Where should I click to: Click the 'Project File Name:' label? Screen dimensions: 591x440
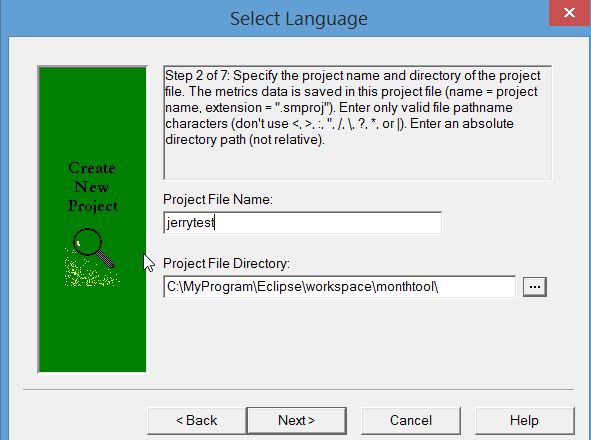(218, 199)
